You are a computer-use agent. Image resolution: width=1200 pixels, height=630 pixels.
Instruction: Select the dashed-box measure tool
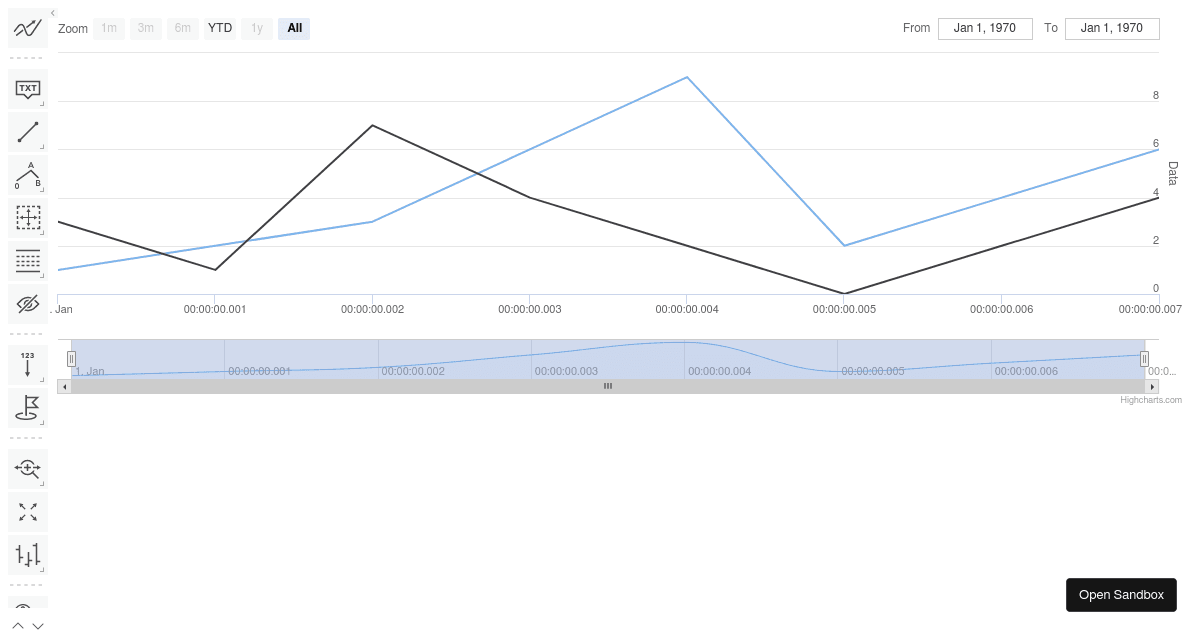coord(28,218)
